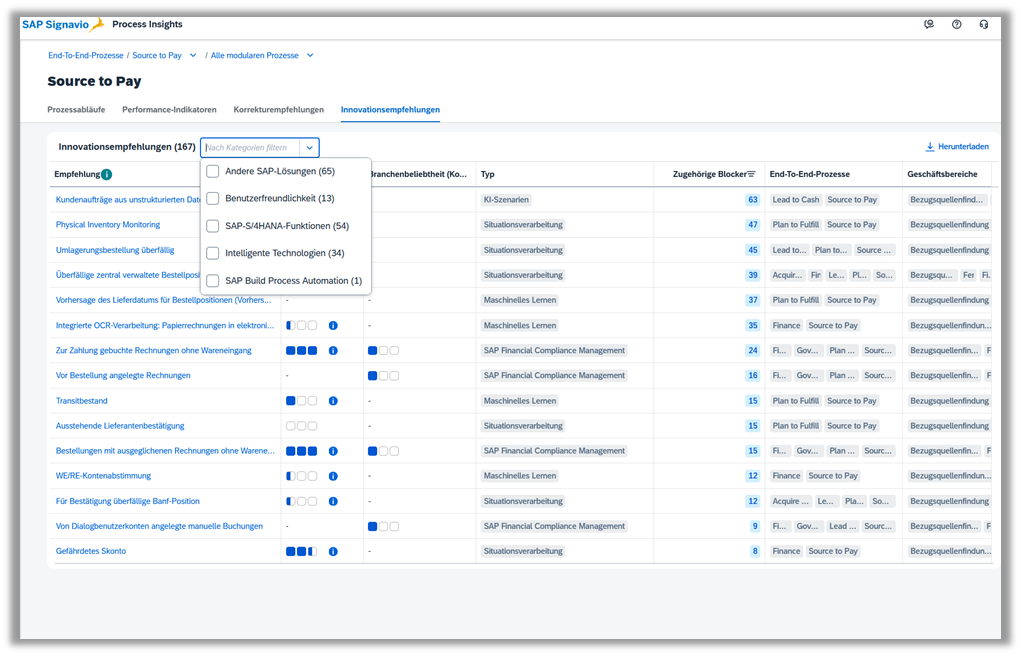
Task: Open End-To-End-Prozesse breadcrumb link
Action: tap(86, 55)
